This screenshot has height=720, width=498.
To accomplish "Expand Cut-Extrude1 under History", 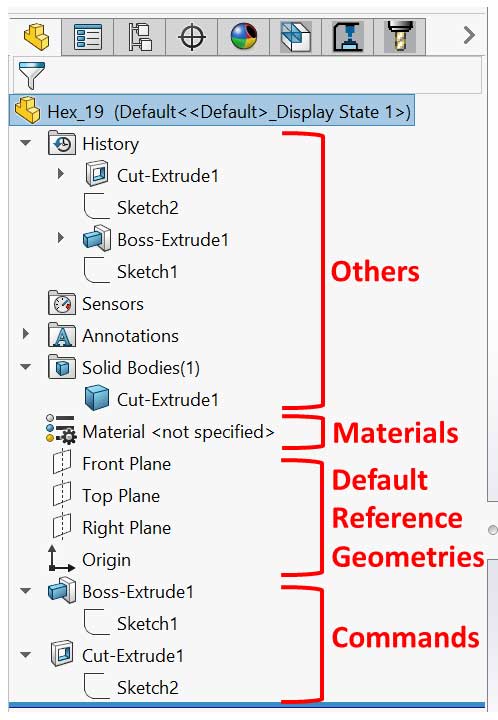I will tap(61, 174).
